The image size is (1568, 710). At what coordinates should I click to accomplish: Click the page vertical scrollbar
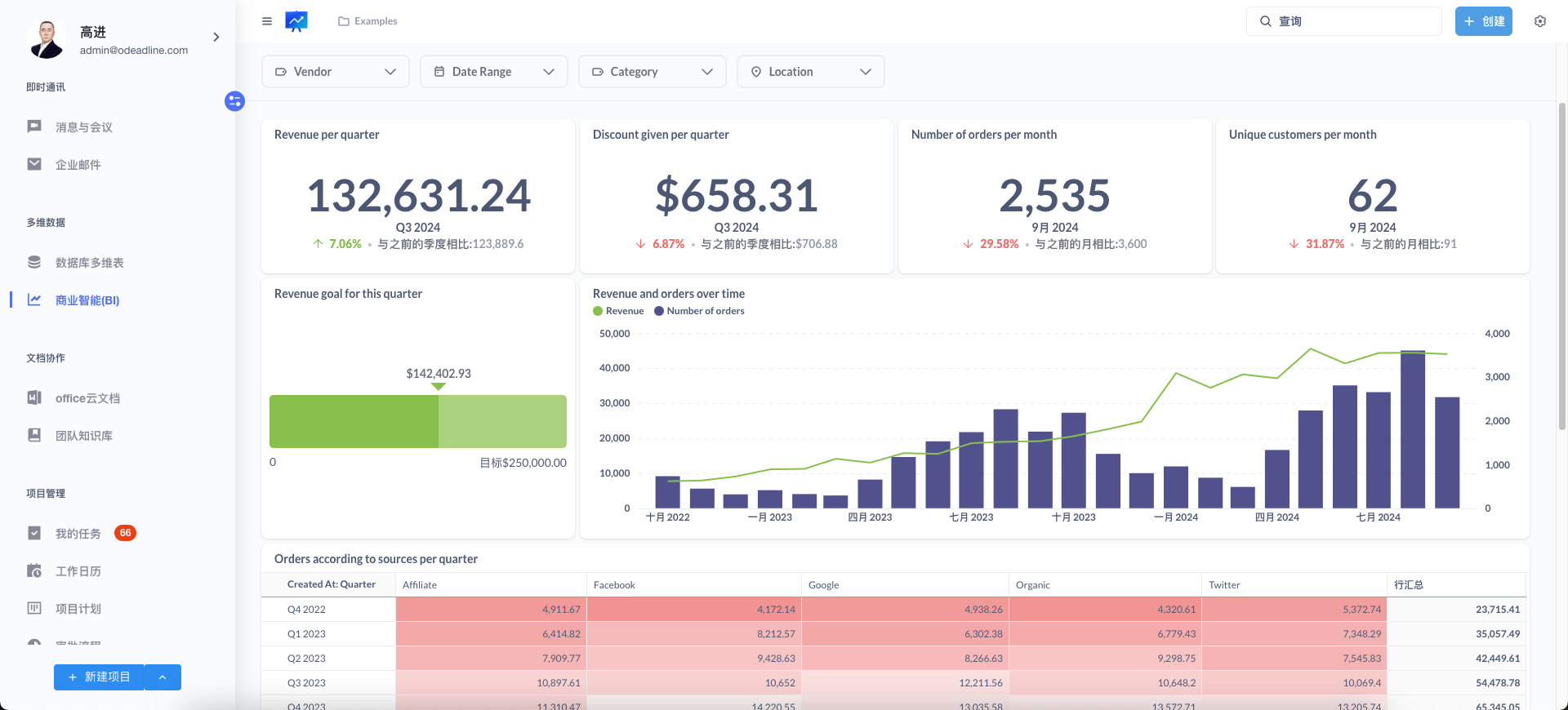[x=1562, y=265]
